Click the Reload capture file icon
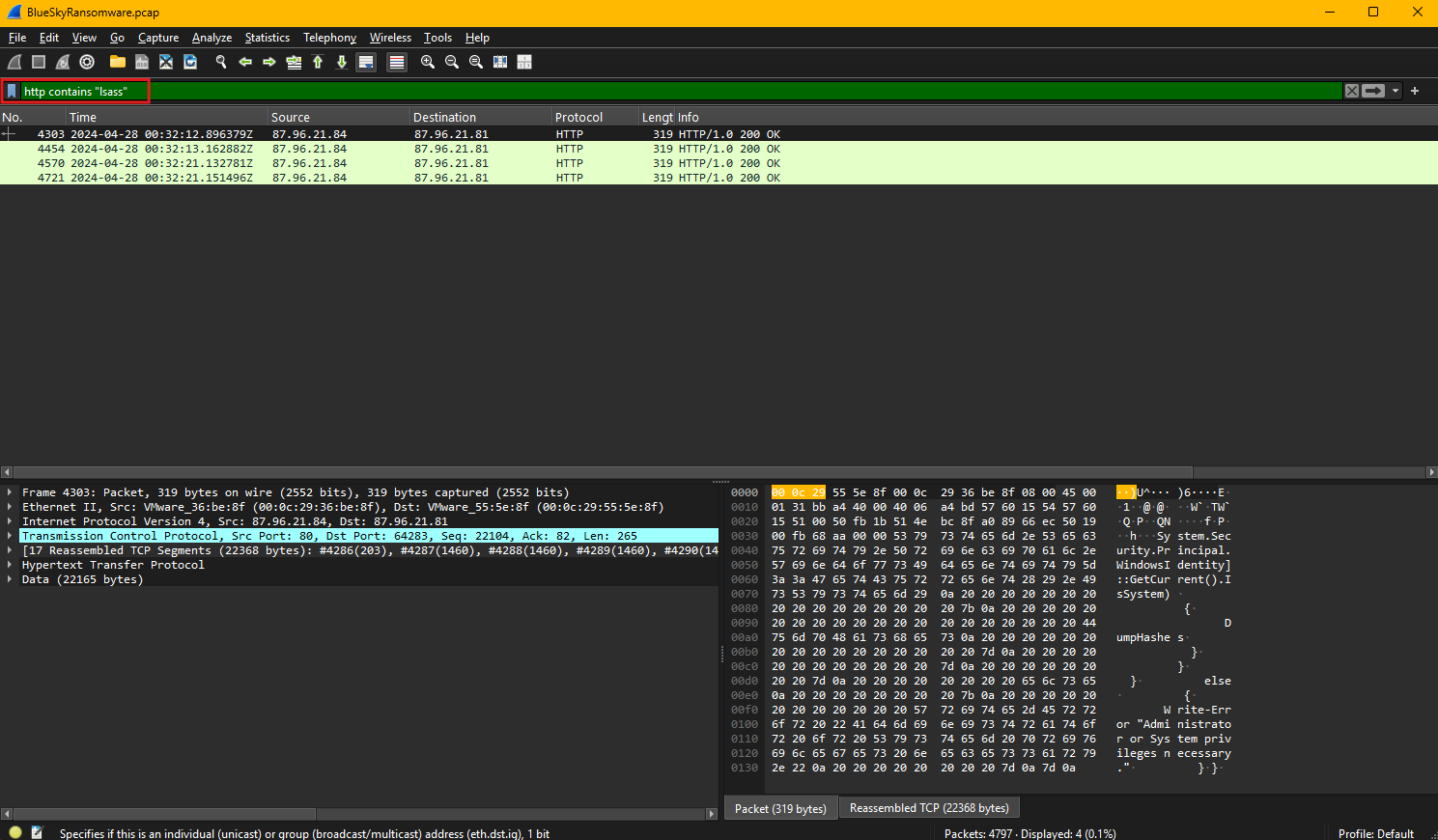This screenshot has height=840, width=1438. pos(190,62)
